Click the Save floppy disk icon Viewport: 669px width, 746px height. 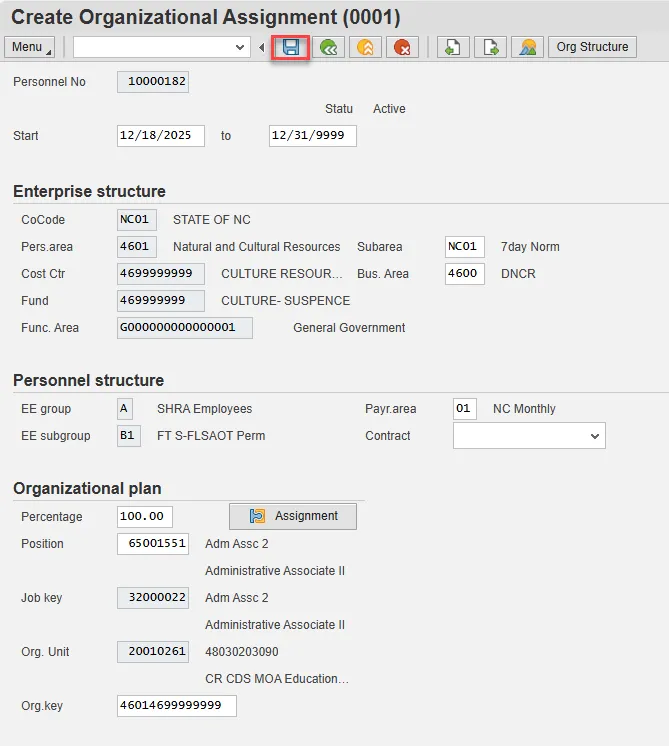[x=291, y=47]
